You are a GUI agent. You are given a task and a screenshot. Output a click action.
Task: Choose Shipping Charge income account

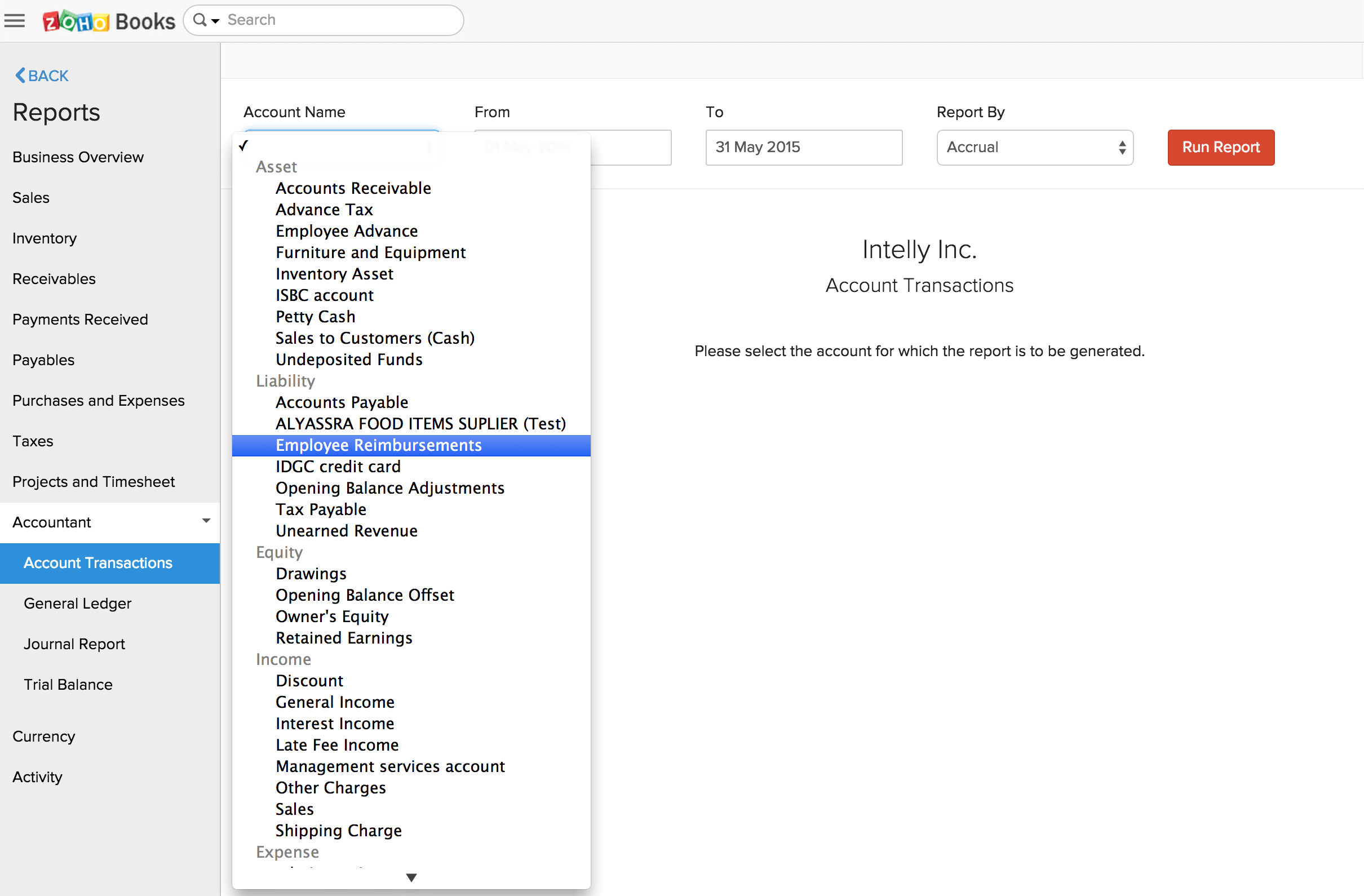click(338, 831)
